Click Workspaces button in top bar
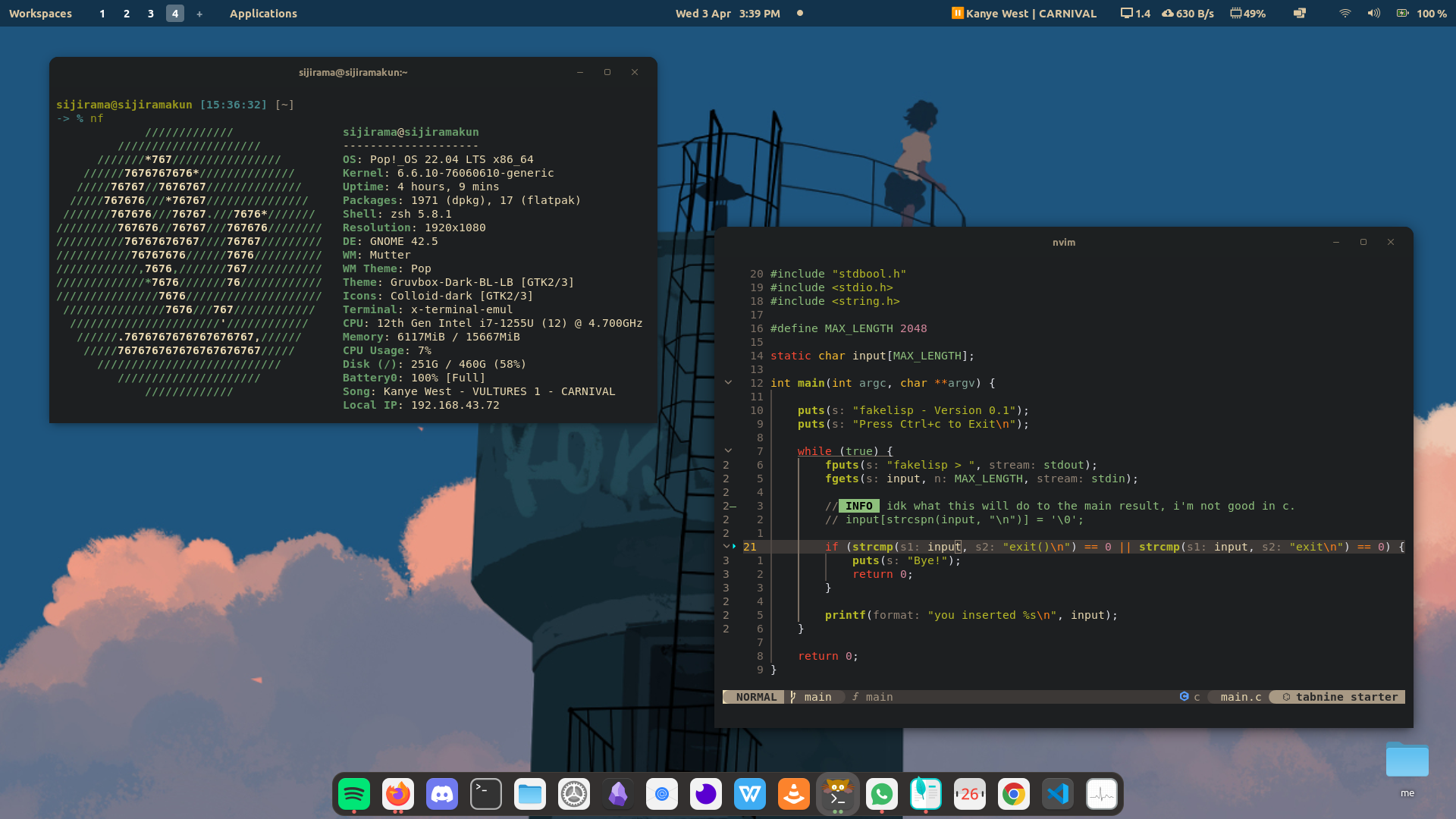Screen dimensions: 1456x819 pyautogui.click(x=40, y=14)
